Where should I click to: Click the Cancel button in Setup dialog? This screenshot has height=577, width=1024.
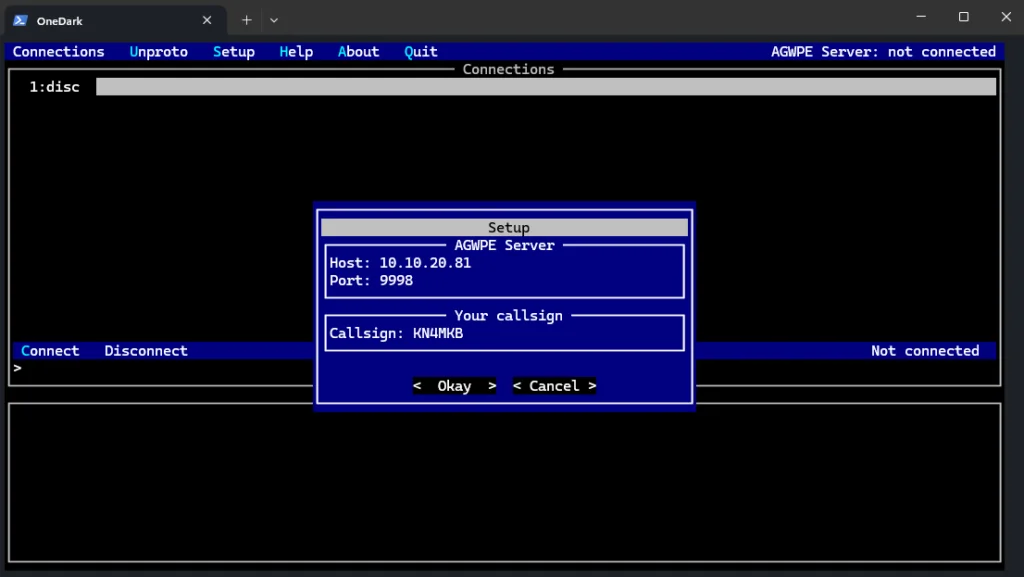554,386
